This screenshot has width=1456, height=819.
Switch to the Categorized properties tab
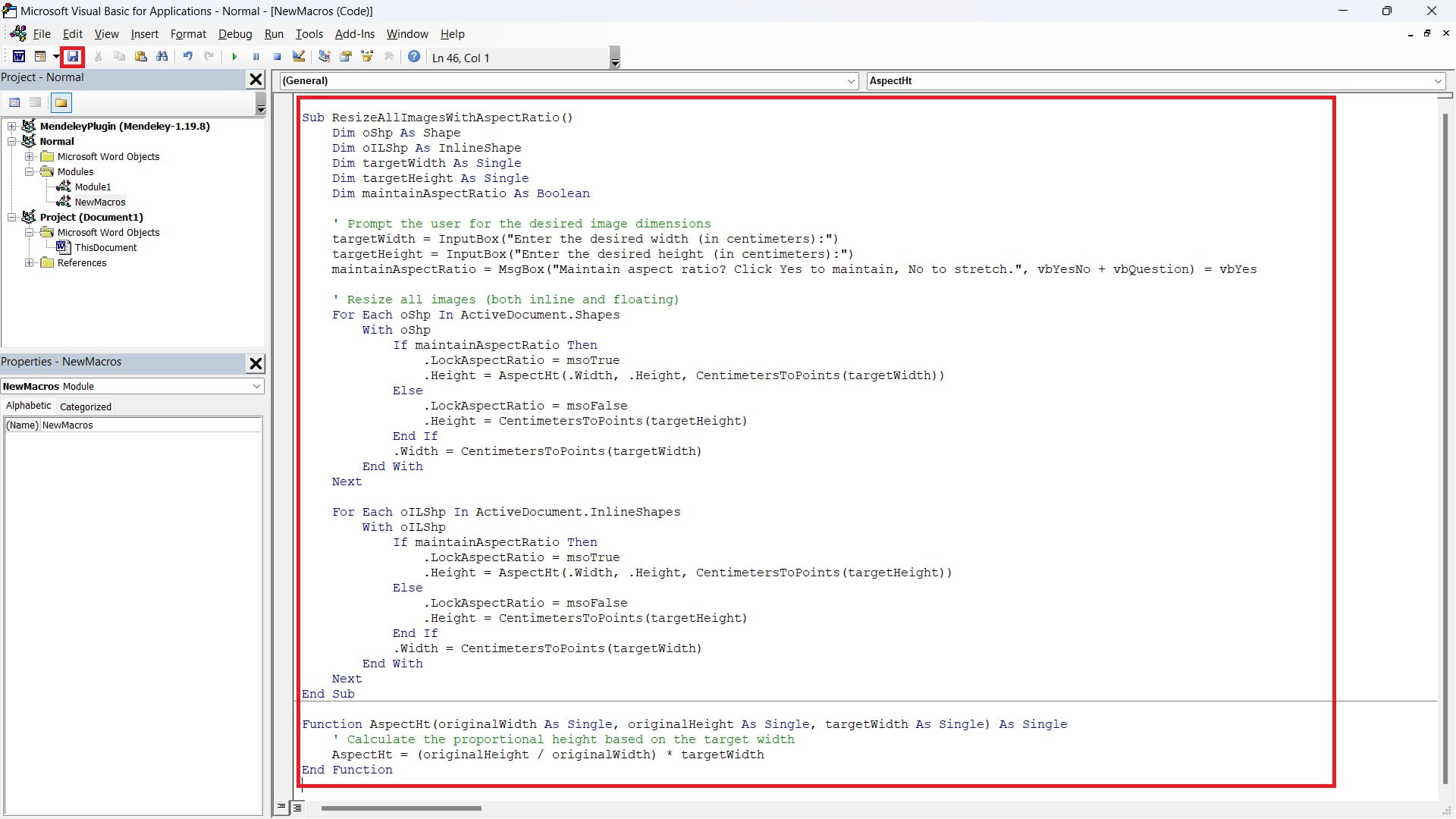tap(85, 406)
